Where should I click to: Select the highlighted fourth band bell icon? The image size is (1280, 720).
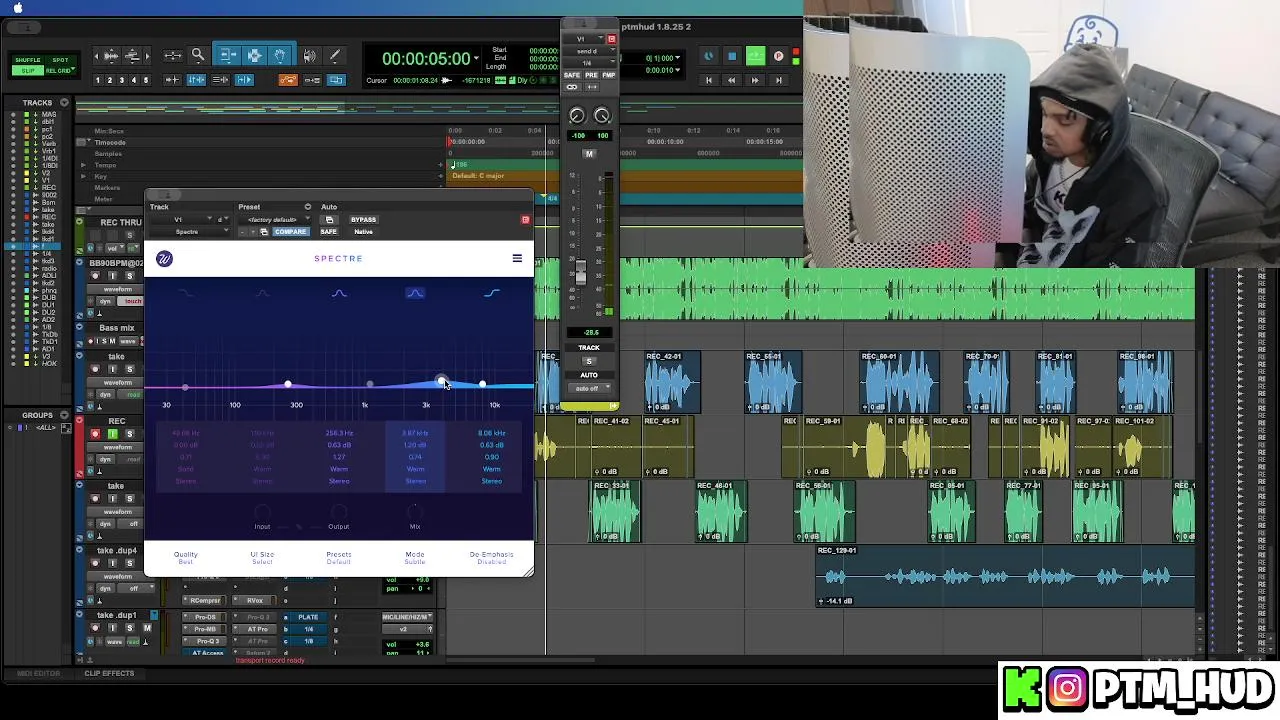[415, 293]
